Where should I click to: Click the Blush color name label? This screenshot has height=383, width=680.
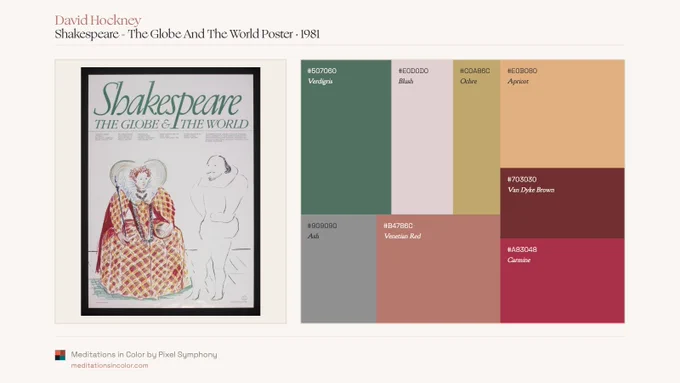point(406,81)
